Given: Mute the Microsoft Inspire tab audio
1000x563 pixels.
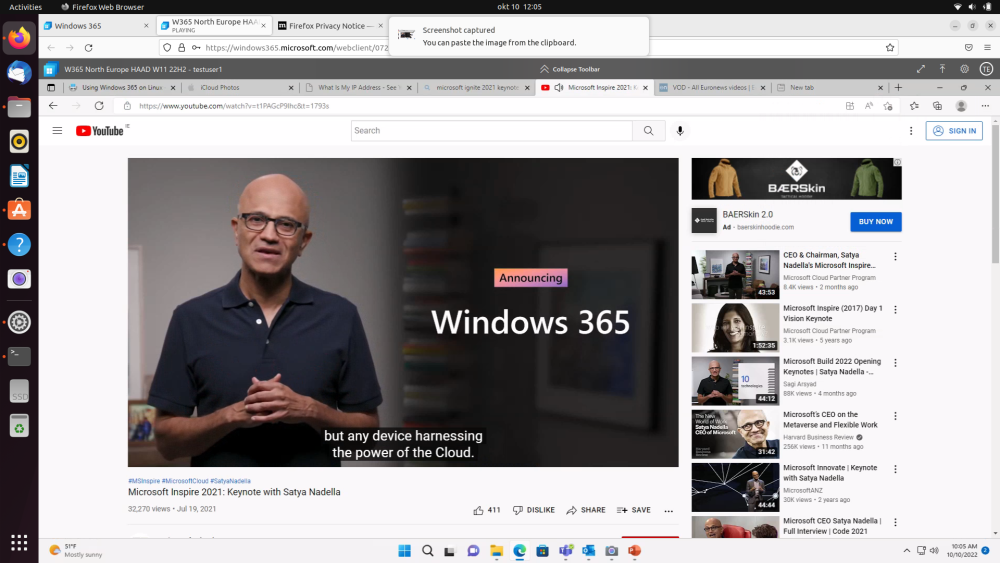Looking at the screenshot, I should (559, 87).
